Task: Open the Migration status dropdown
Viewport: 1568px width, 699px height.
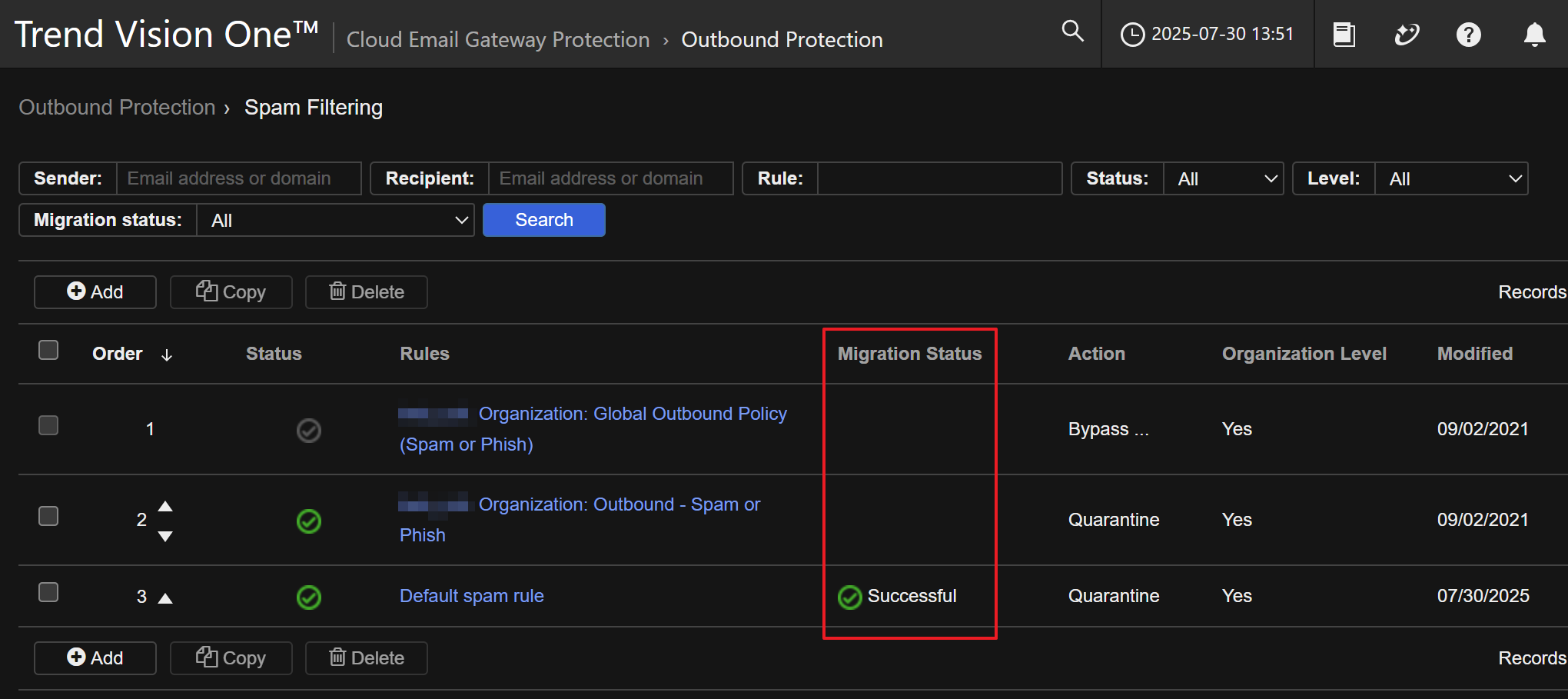Action: click(x=335, y=221)
